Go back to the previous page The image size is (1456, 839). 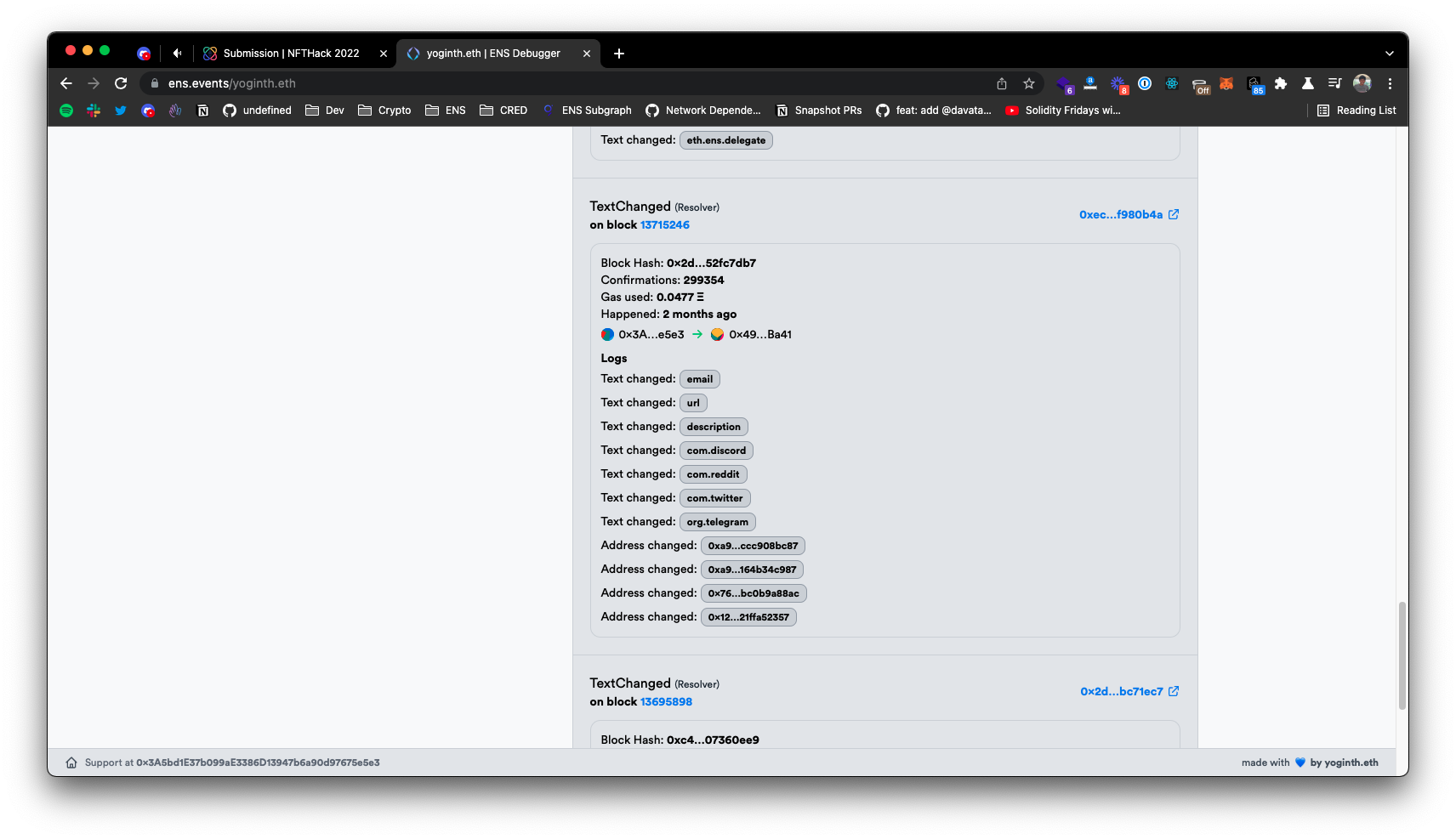66,83
